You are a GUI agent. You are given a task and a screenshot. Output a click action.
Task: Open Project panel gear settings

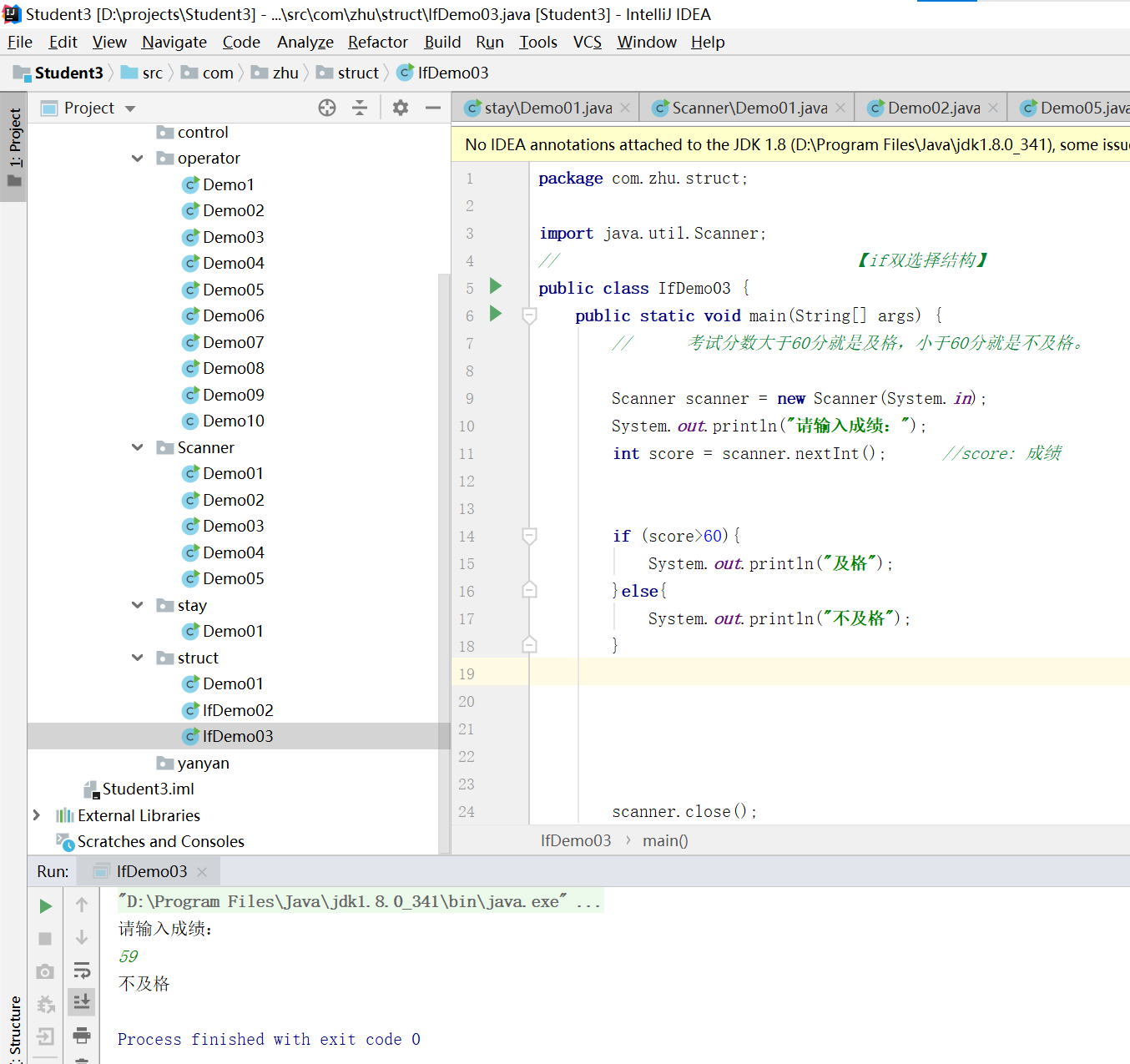click(x=401, y=108)
